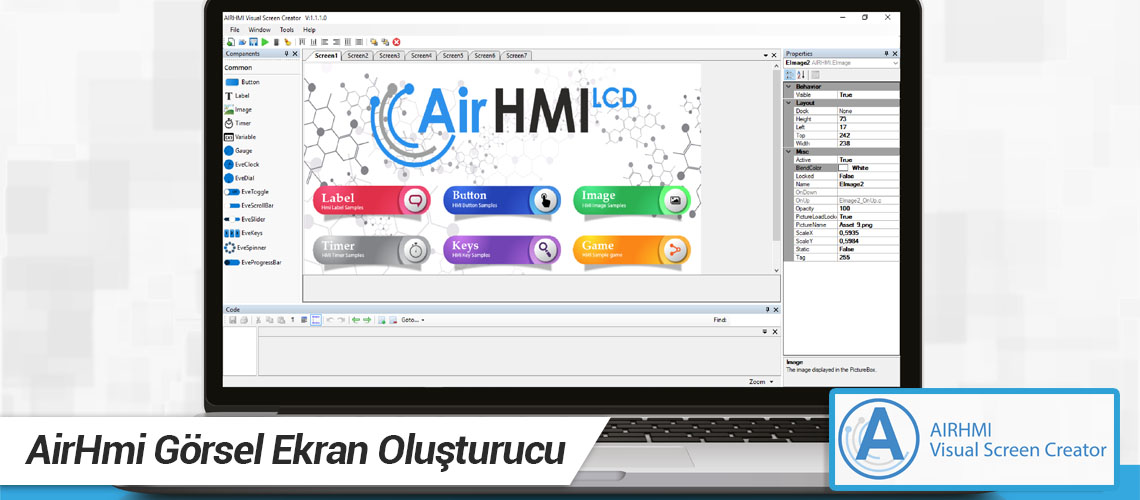Click the blue Button samples button
The image size is (1140, 500).
tap(502, 201)
